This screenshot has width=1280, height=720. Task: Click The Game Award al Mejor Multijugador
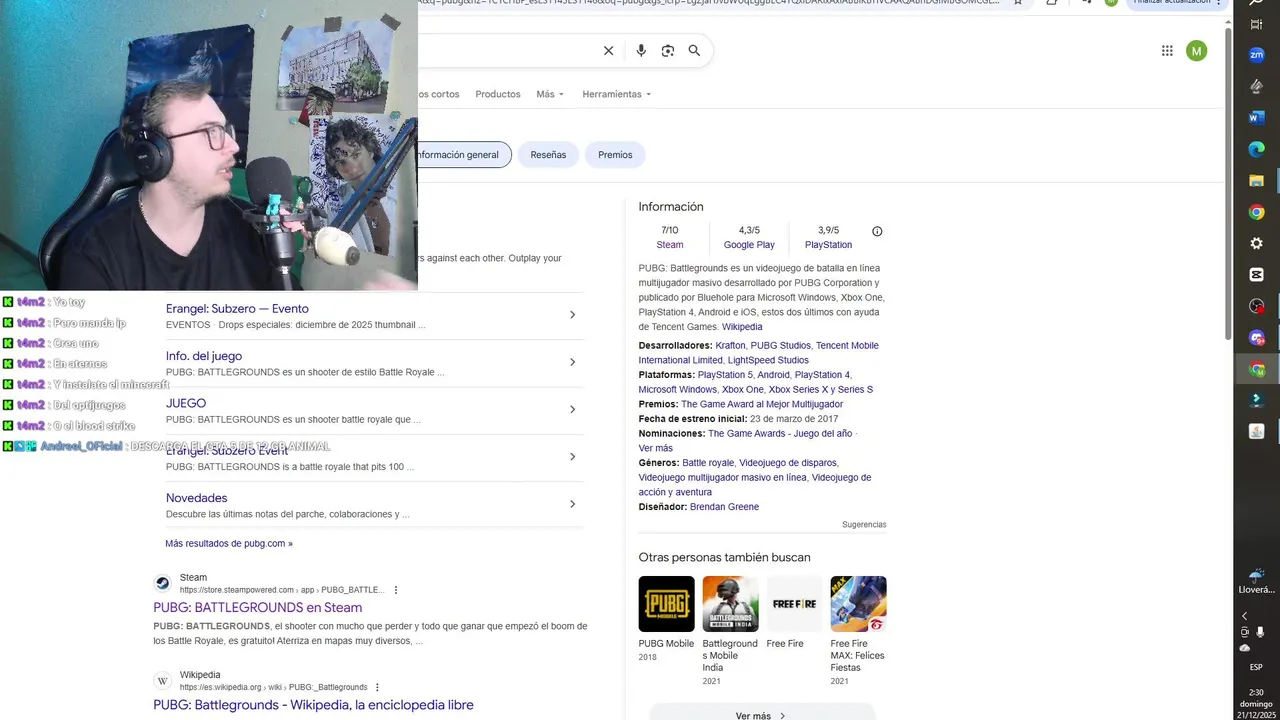[762, 404]
